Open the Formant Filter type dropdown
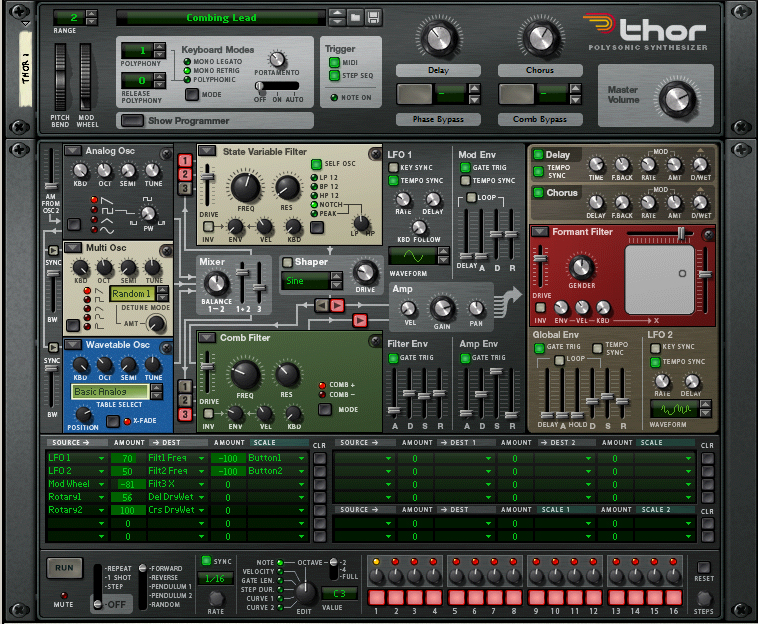Viewport: 758px width, 624px height. click(x=540, y=232)
